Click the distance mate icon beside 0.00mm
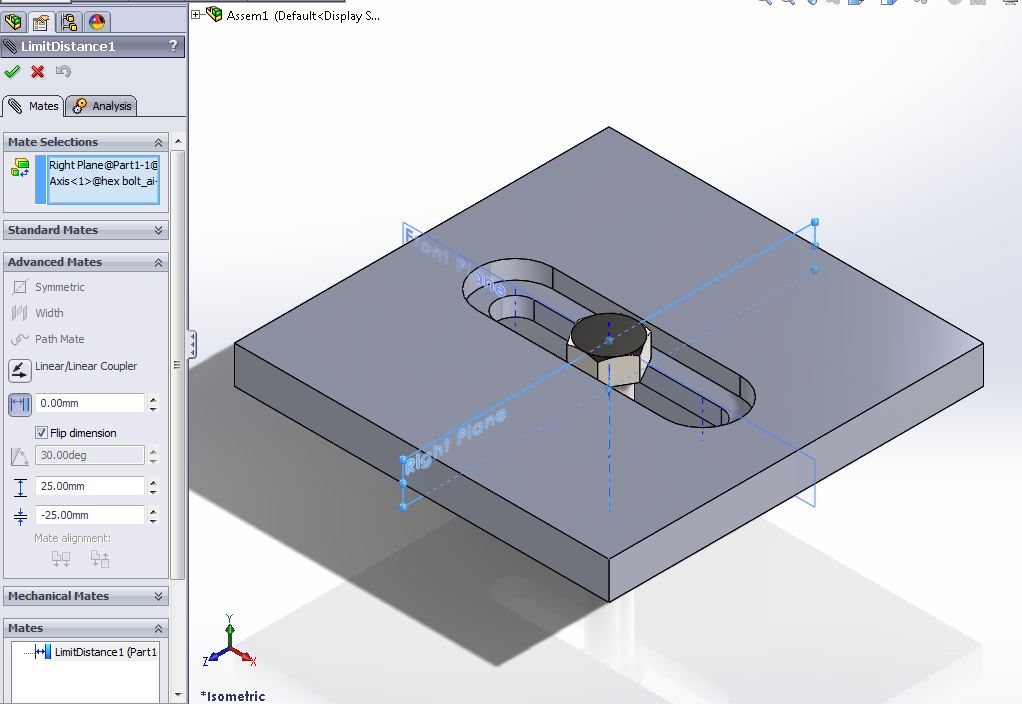Viewport: 1022px width, 704px height. pyautogui.click(x=18, y=404)
